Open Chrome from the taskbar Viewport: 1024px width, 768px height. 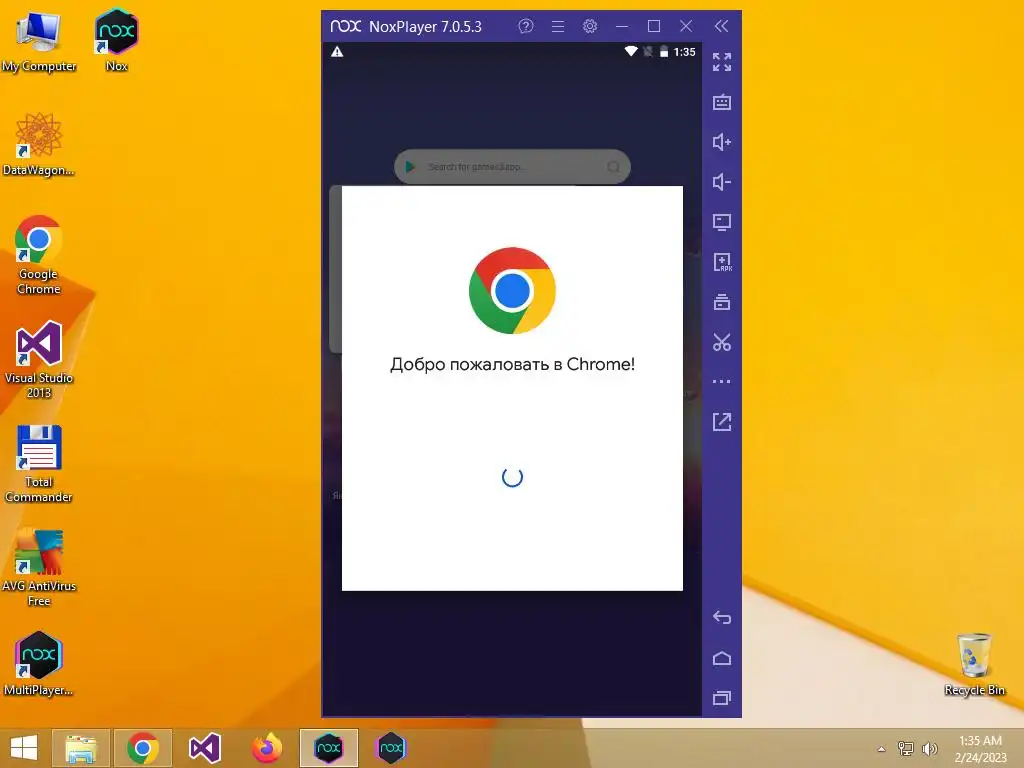pyautogui.click(x=142, y=748)
